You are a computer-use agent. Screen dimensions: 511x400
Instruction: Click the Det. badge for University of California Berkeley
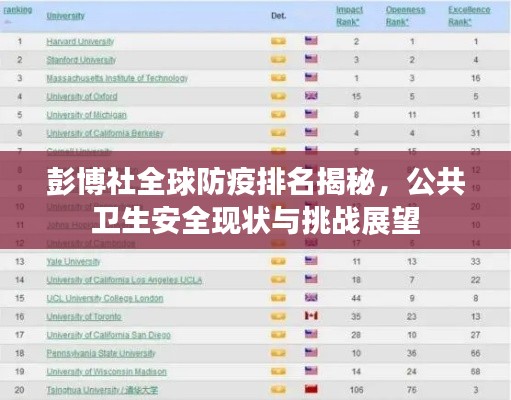coord(278,133)
